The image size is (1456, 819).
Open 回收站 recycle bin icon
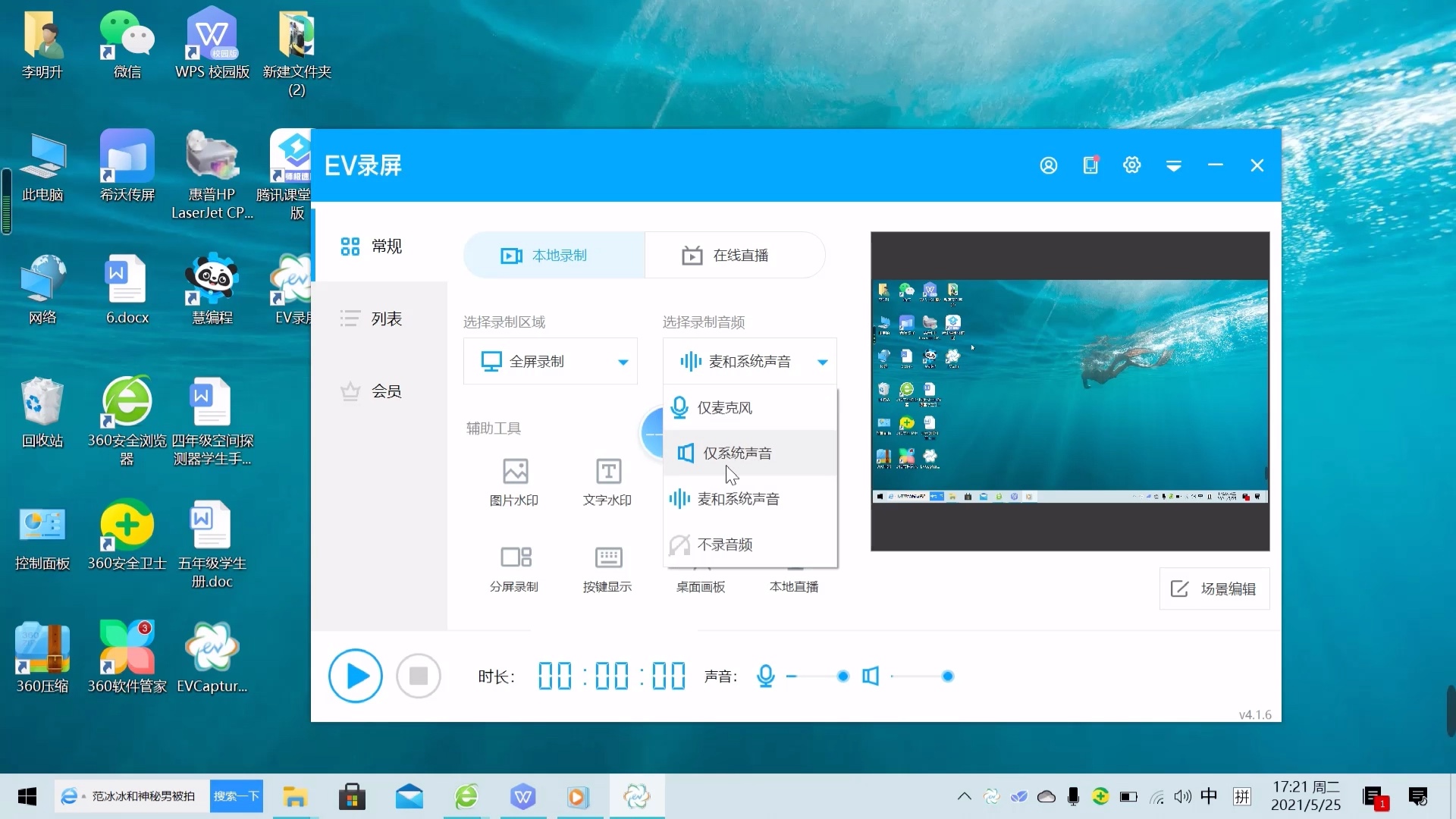[x=42, y=413]
